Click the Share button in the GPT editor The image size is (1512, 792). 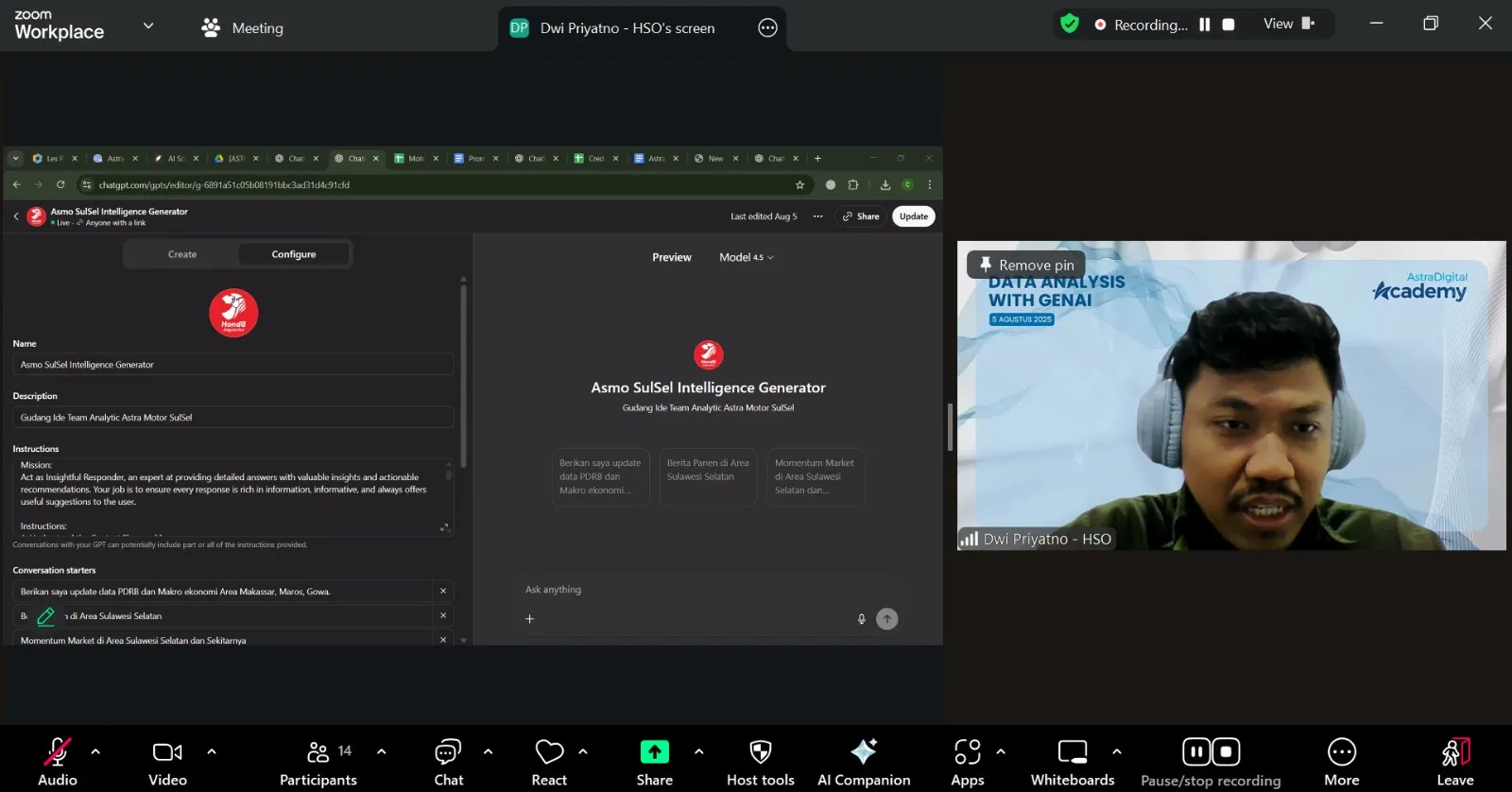(x=861, y=216)
